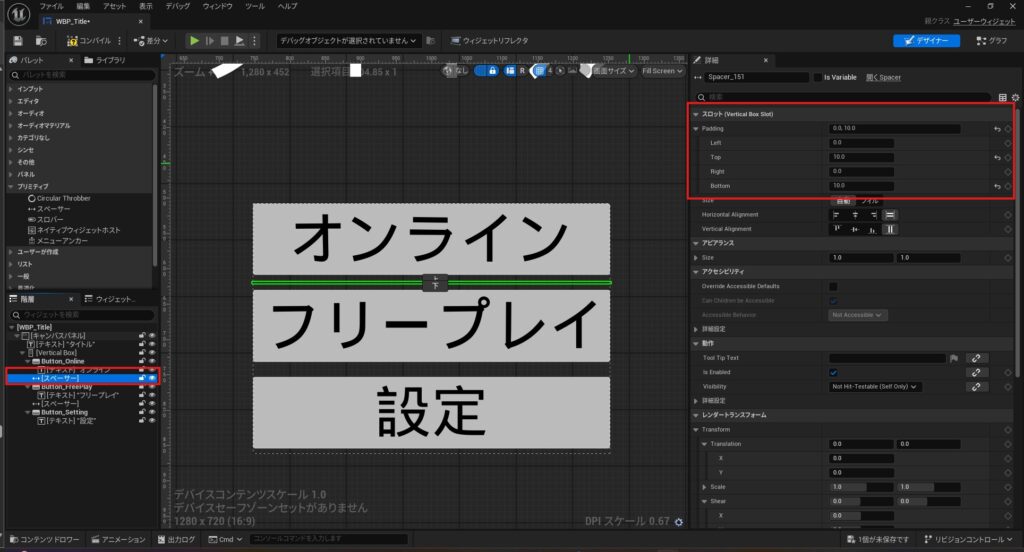1024x552 pixels.
Task: Click the Browse to asset icon
Action: [x=40, y=41]
